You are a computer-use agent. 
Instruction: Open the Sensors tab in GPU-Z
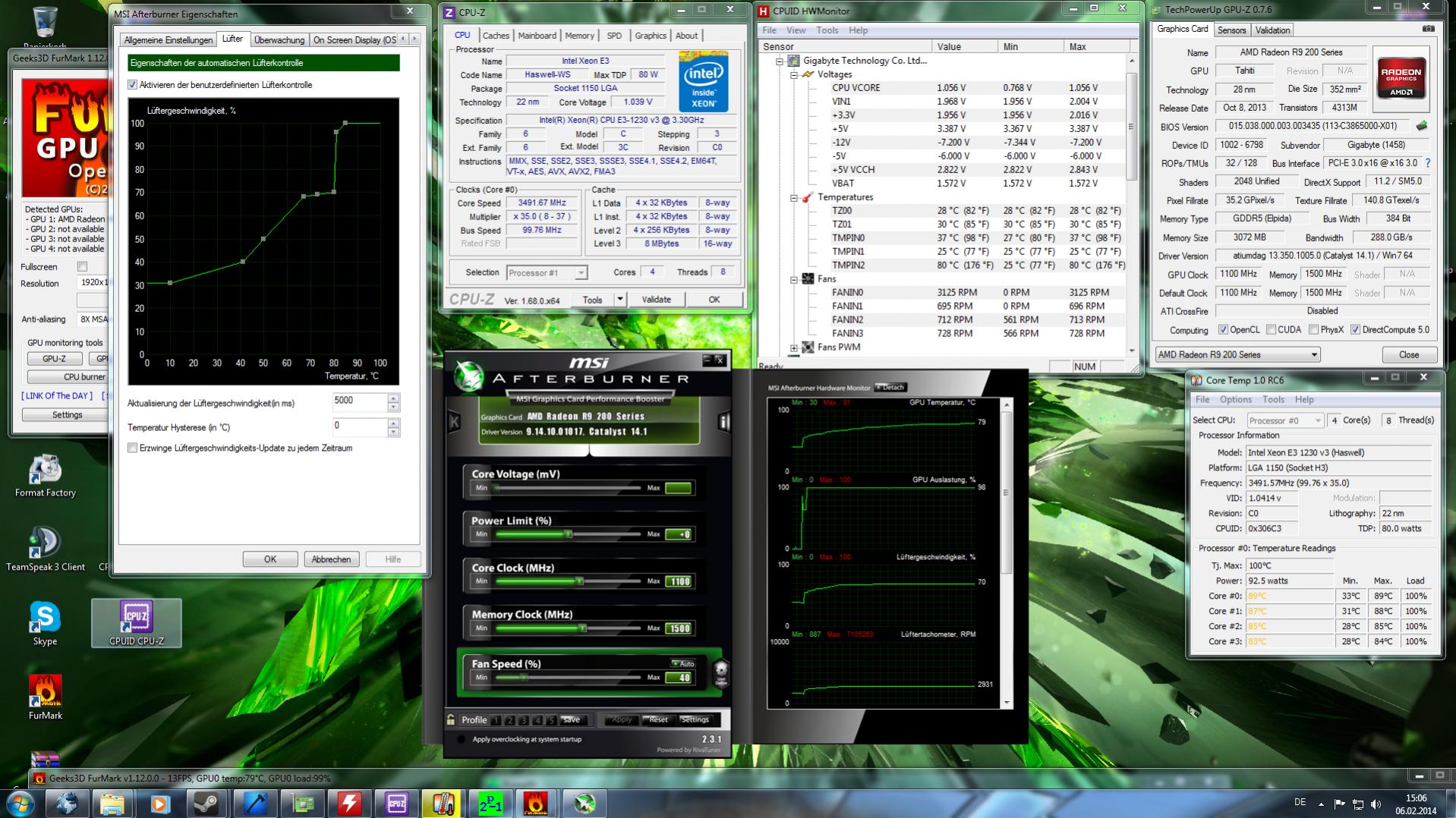coord(1231,30)
